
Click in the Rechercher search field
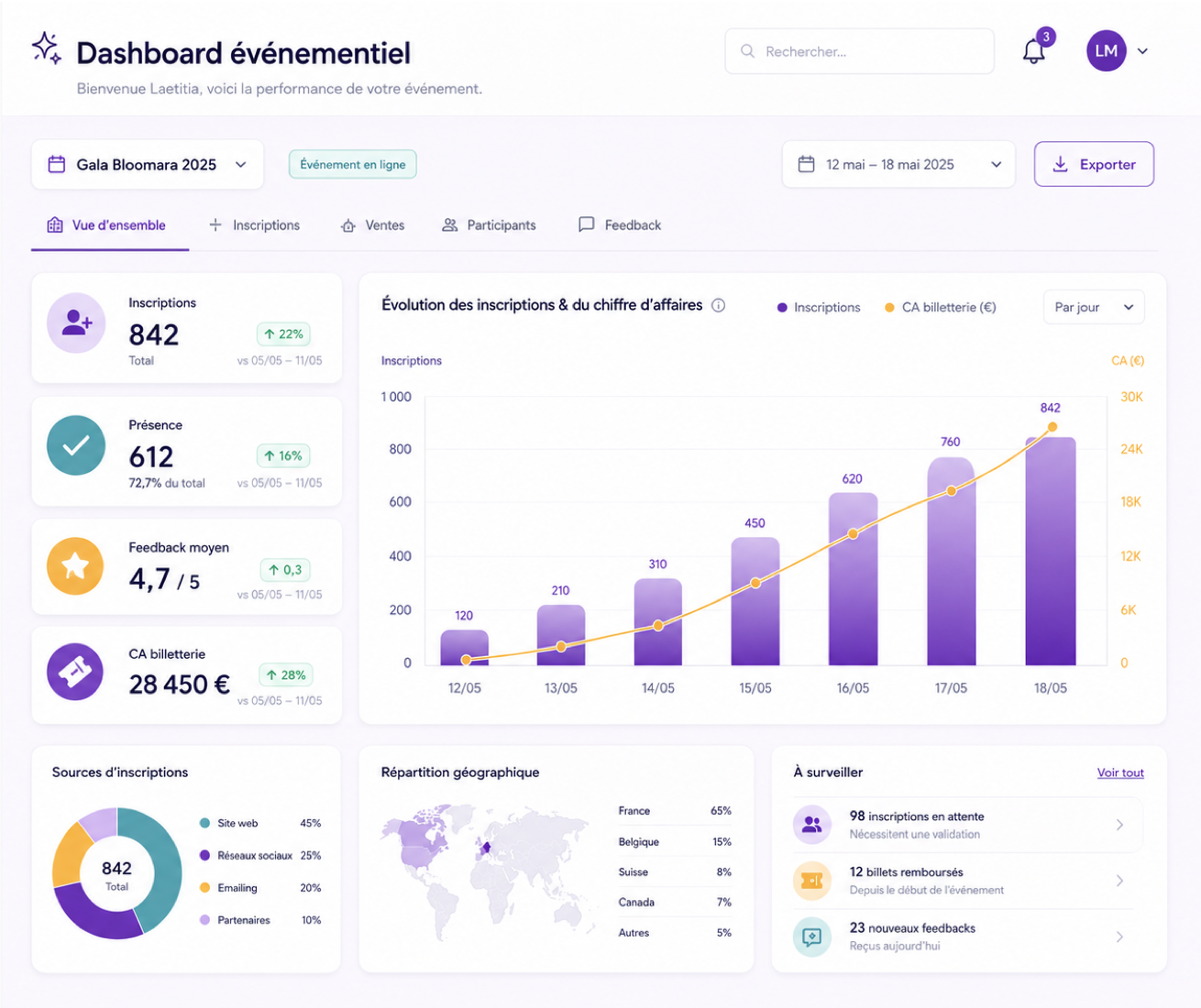pyautogui.click(x=859, y=51)
